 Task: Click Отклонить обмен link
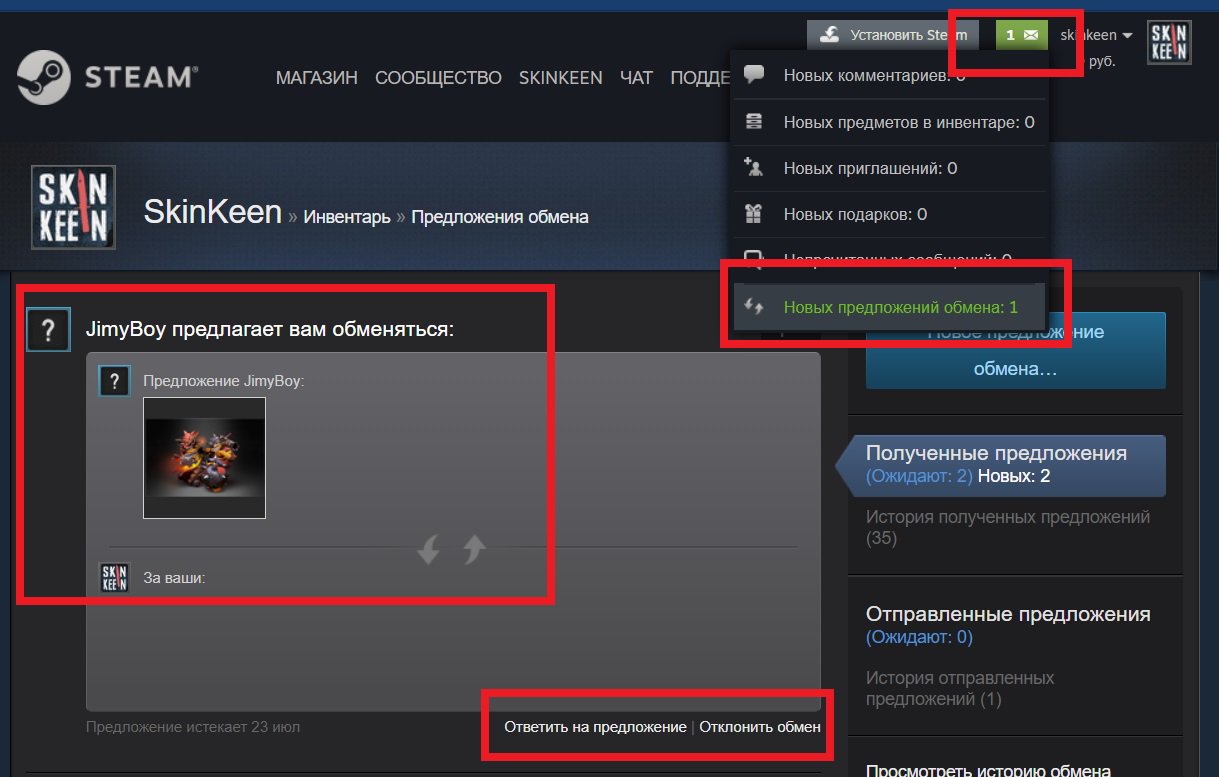(760, 727)
